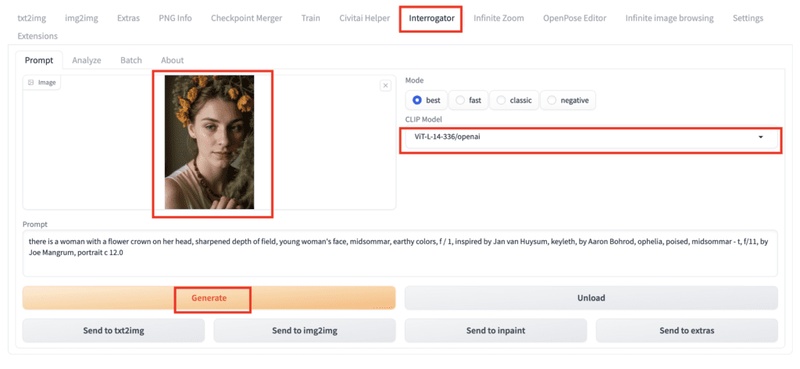800x369 pixels.
Task: Open the Analyze sub-tab
Action: [86, 60]
